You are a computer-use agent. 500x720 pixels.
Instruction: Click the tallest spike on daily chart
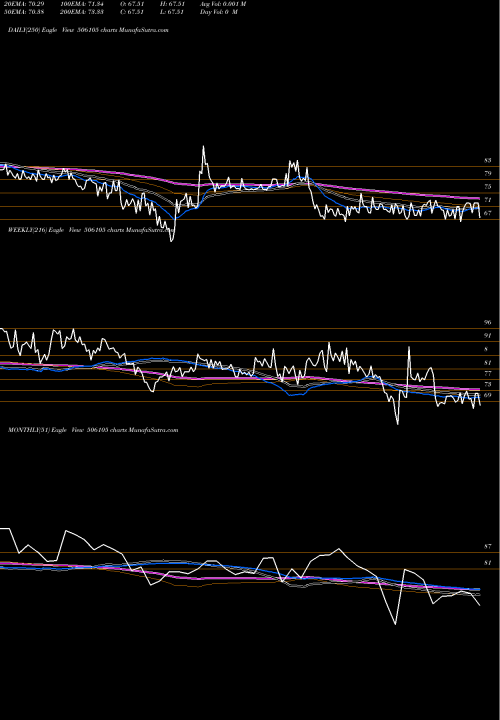coord(203,147)
